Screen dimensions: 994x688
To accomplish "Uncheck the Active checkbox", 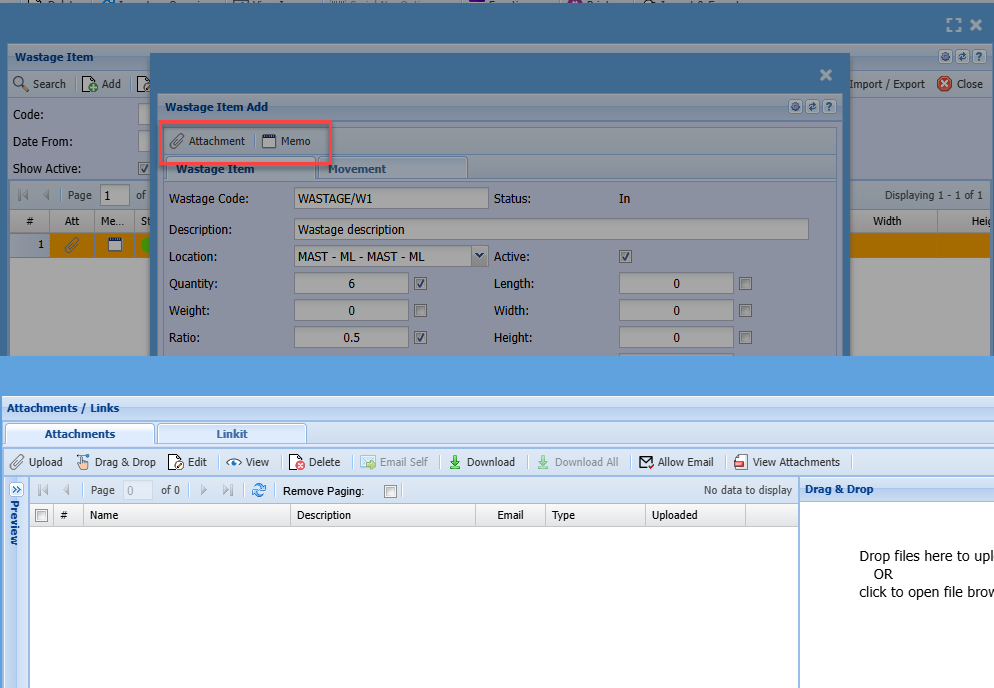I will [x=625, y=257].
